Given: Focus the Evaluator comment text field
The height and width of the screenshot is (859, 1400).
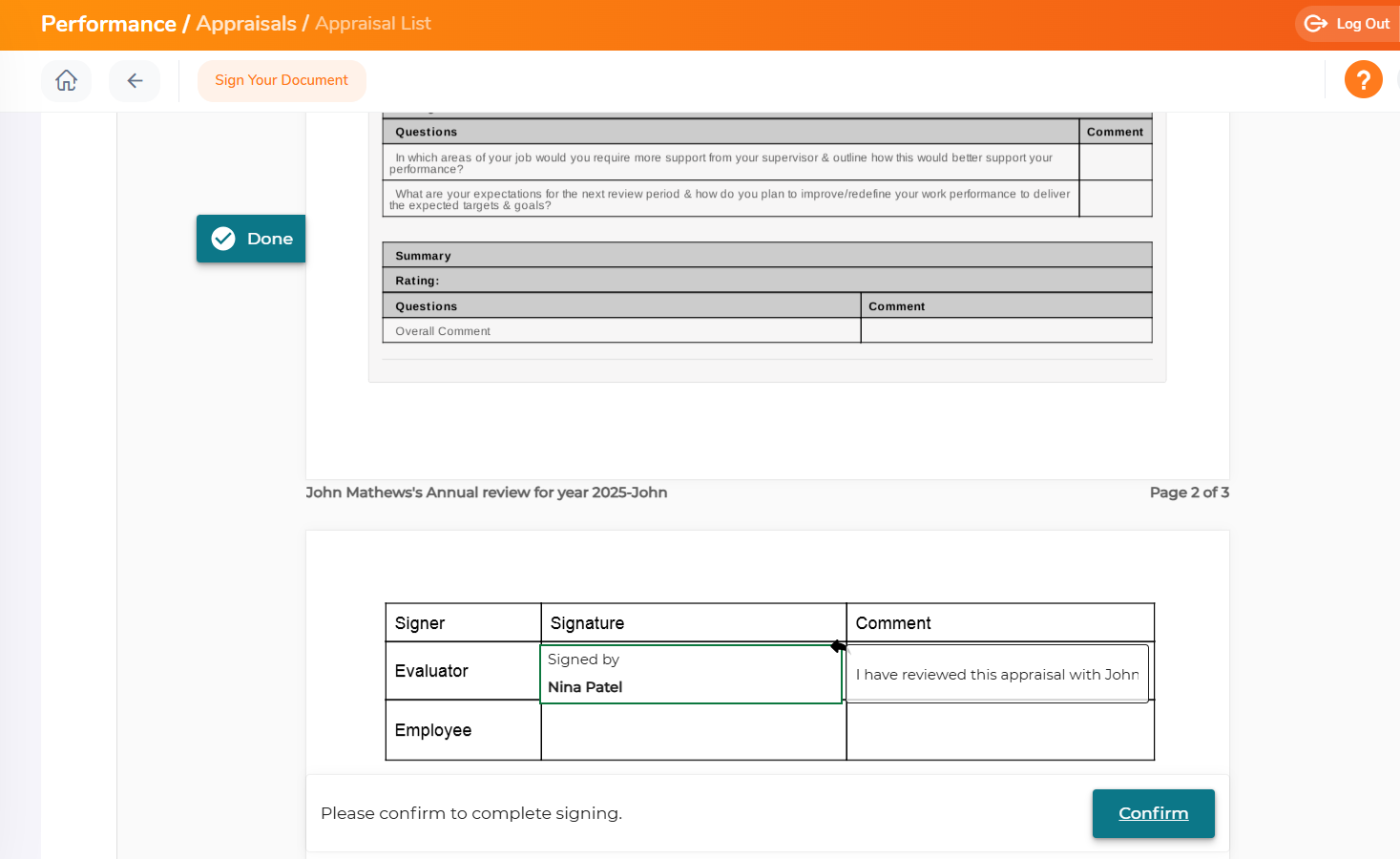Looking at the screenshot, I should point(996,674).
